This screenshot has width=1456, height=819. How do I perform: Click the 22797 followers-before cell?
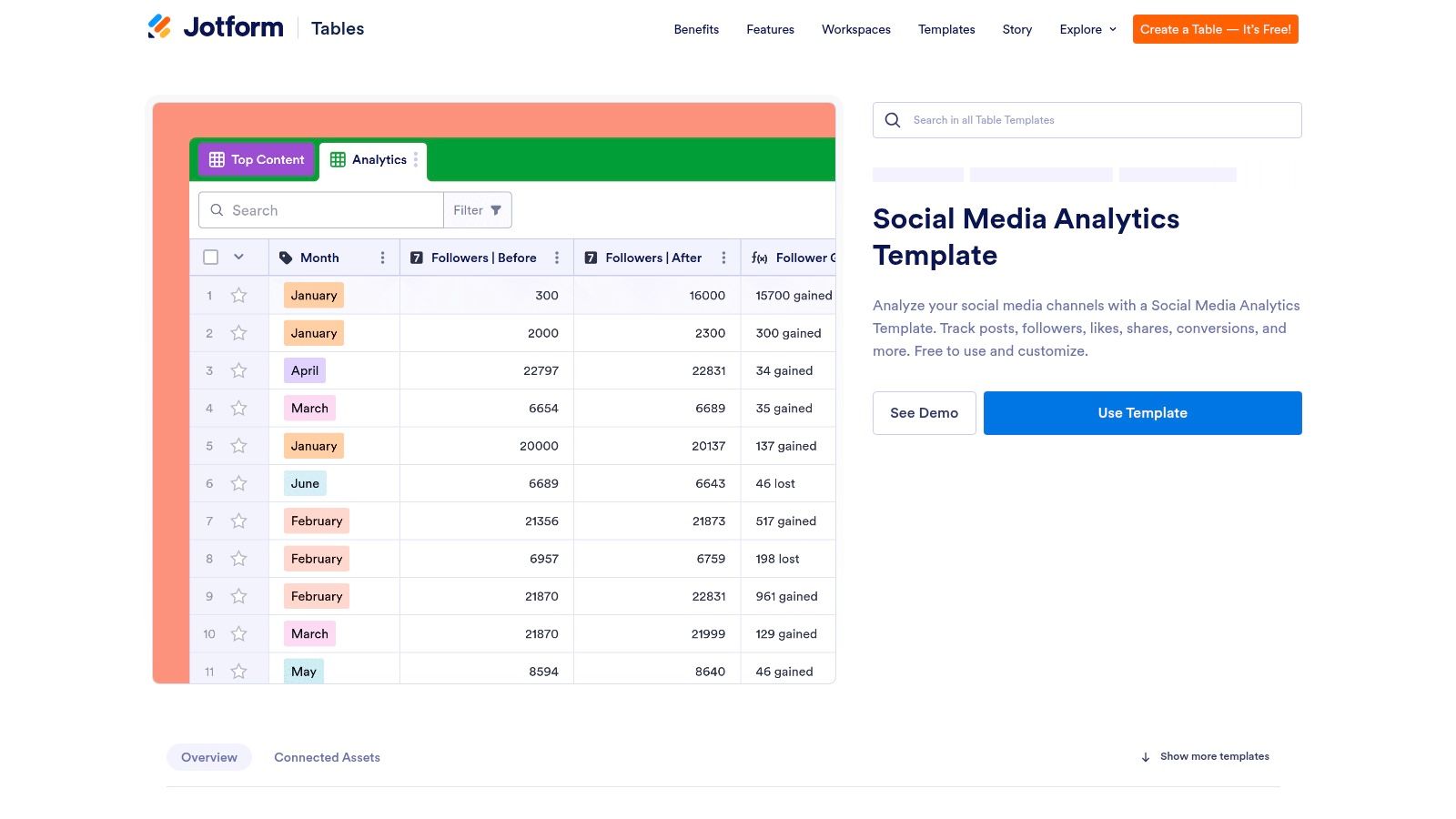pyautogui.click(x=487, y=370)
